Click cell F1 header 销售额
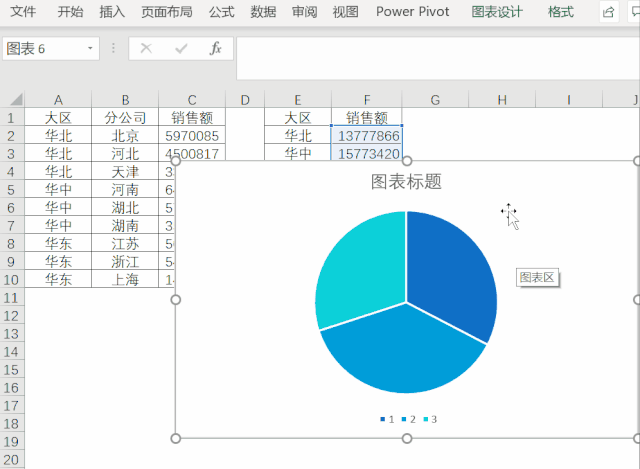This screenshot has width=640, height=469. (x=367, y=118)
